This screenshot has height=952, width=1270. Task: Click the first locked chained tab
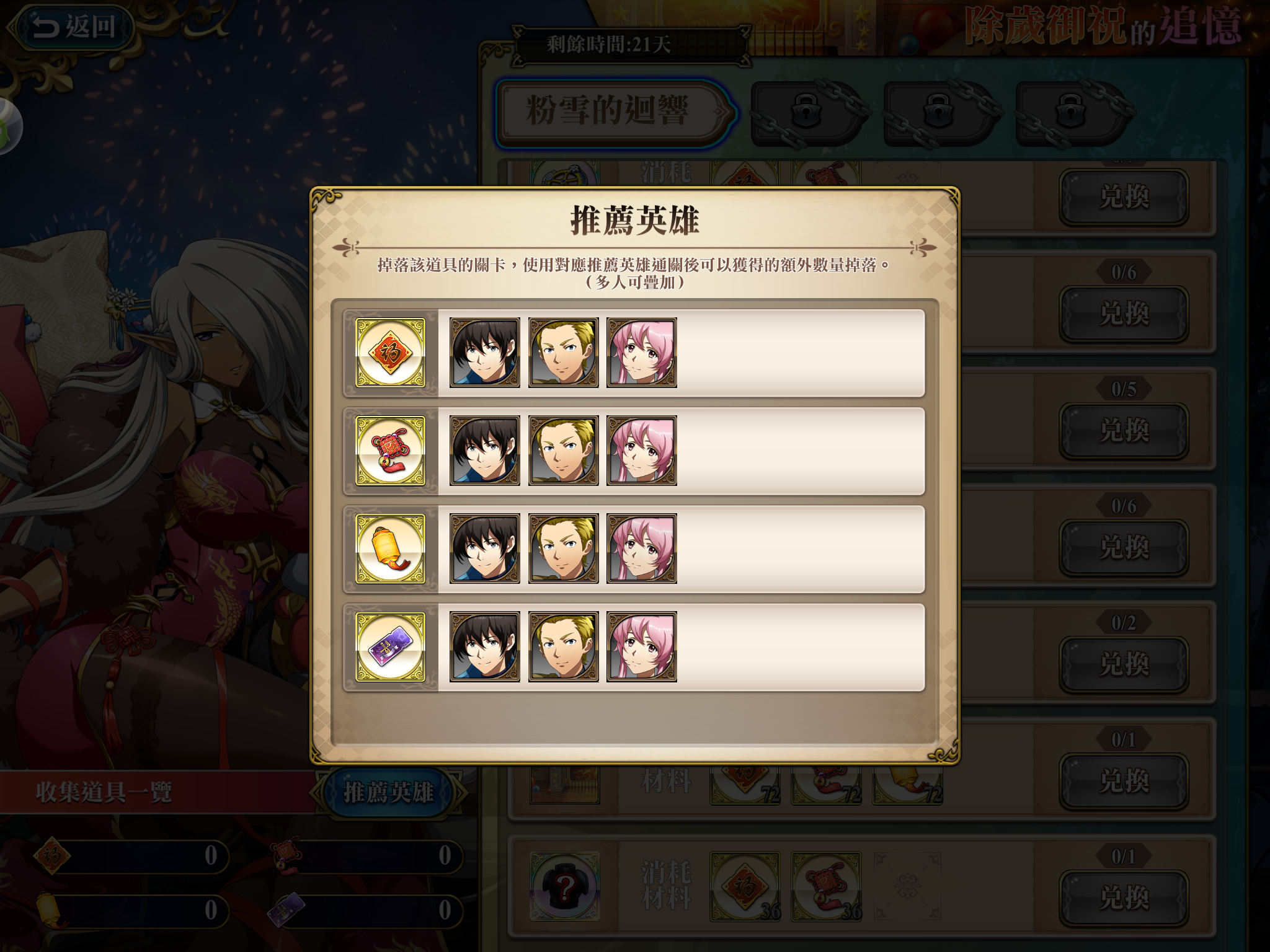[x=807, y=113]
